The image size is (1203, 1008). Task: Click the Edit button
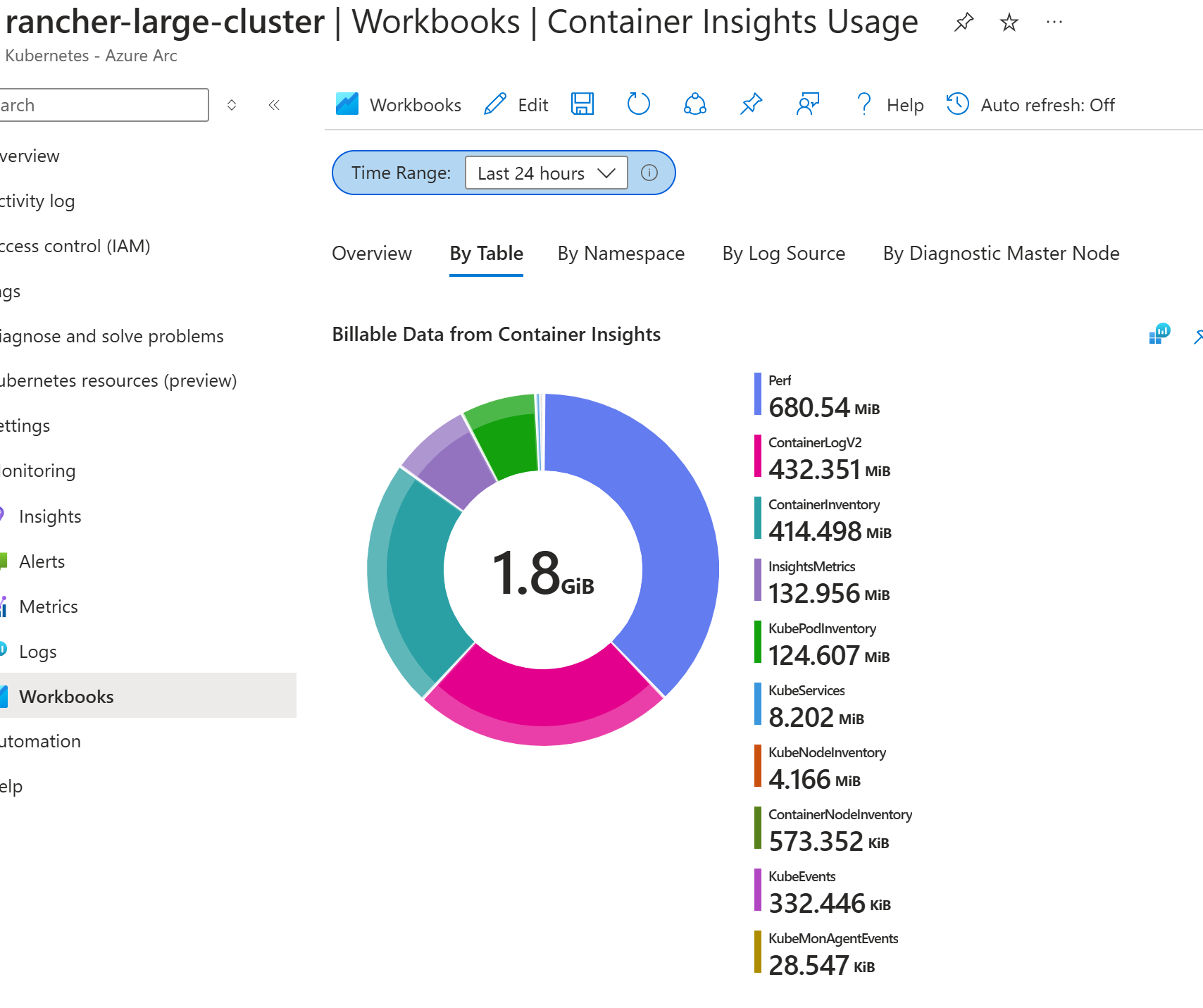[516, 105]
